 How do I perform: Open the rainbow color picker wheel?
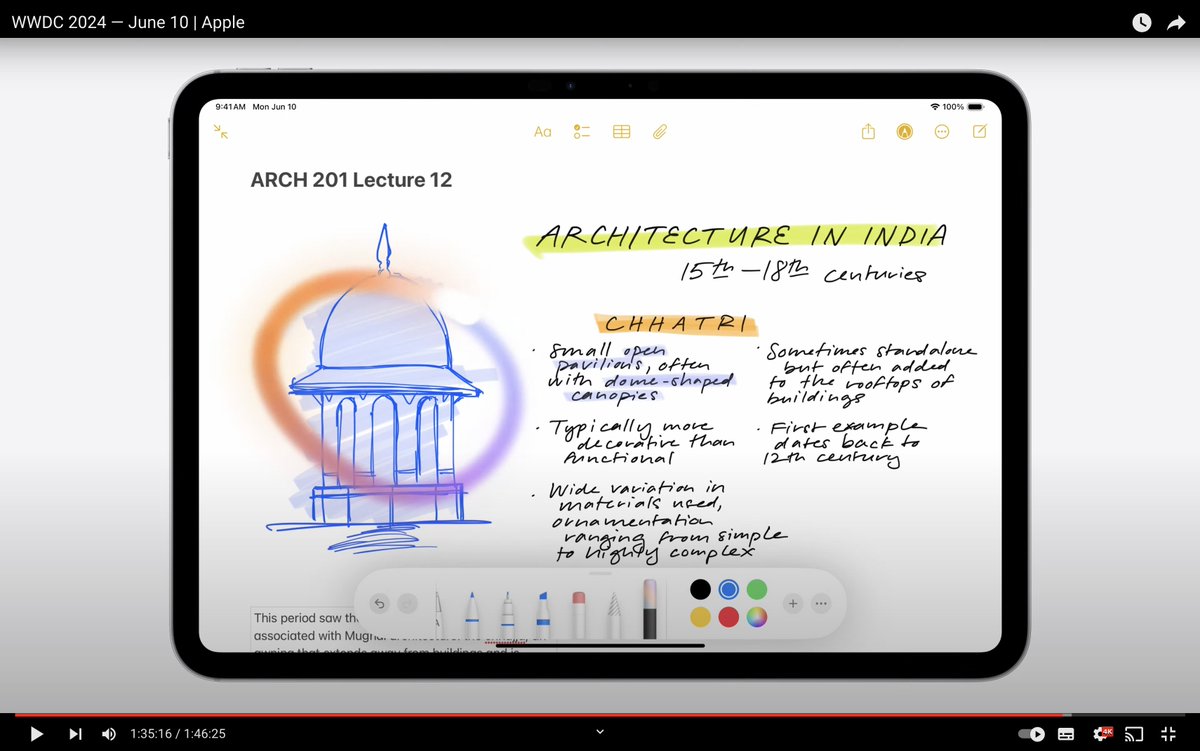[x=757, y=617]
